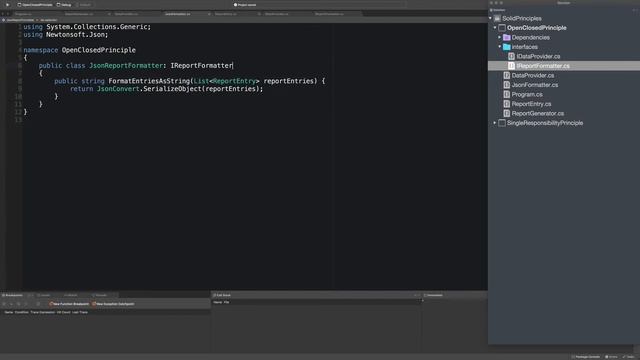This screenshot has width=640, height=360.
Task: Place cursor after IReportFormatter in code
Action: click(233, 65)
